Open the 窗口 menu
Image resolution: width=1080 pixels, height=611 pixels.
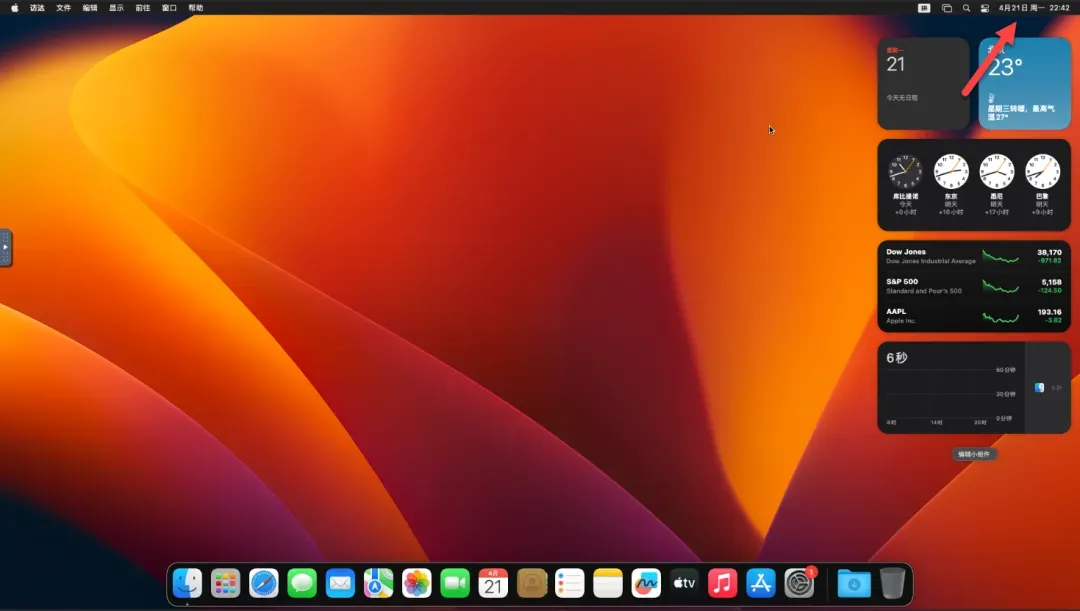click(x=169, y=8)
